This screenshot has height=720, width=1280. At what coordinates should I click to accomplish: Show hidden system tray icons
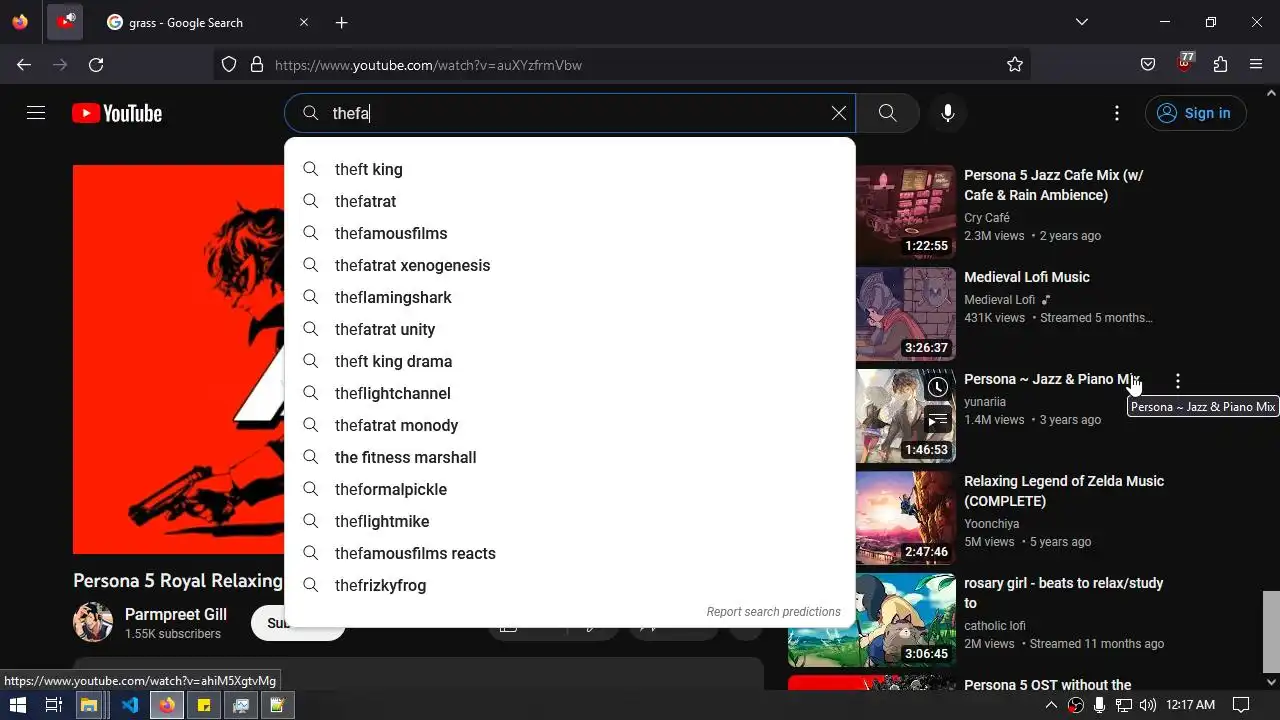(x=1051, y=705)
